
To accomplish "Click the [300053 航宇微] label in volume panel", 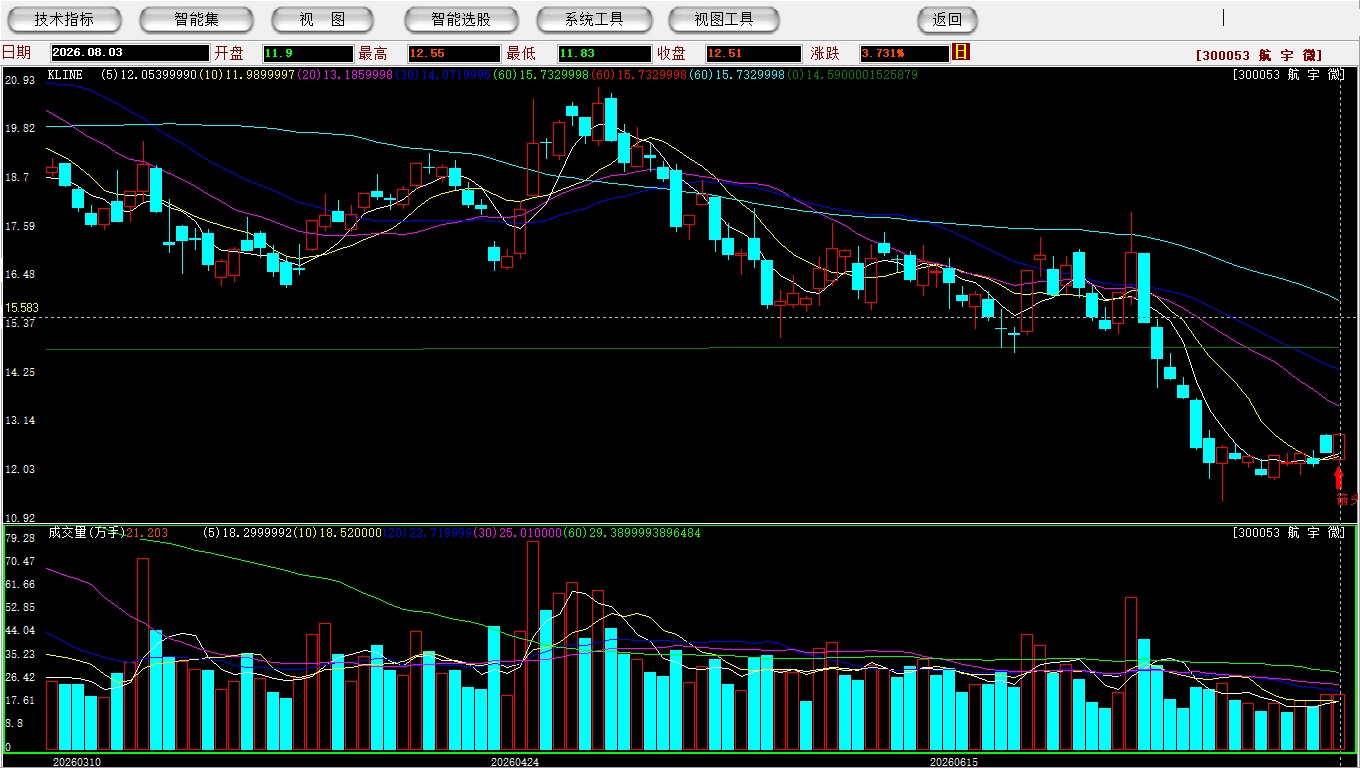I will [1289, 533].
